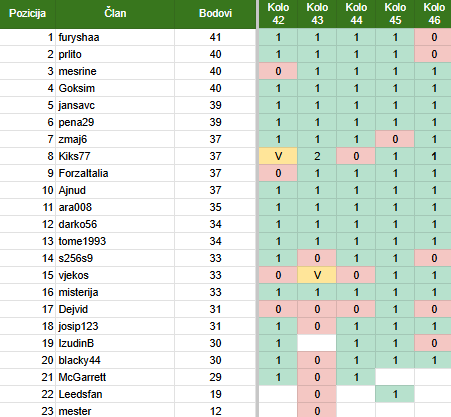The width and height of the screenshot is (451, 417).
Task: Select Leedsfan green 1 cell in Kolo 45
Action: 395,394
